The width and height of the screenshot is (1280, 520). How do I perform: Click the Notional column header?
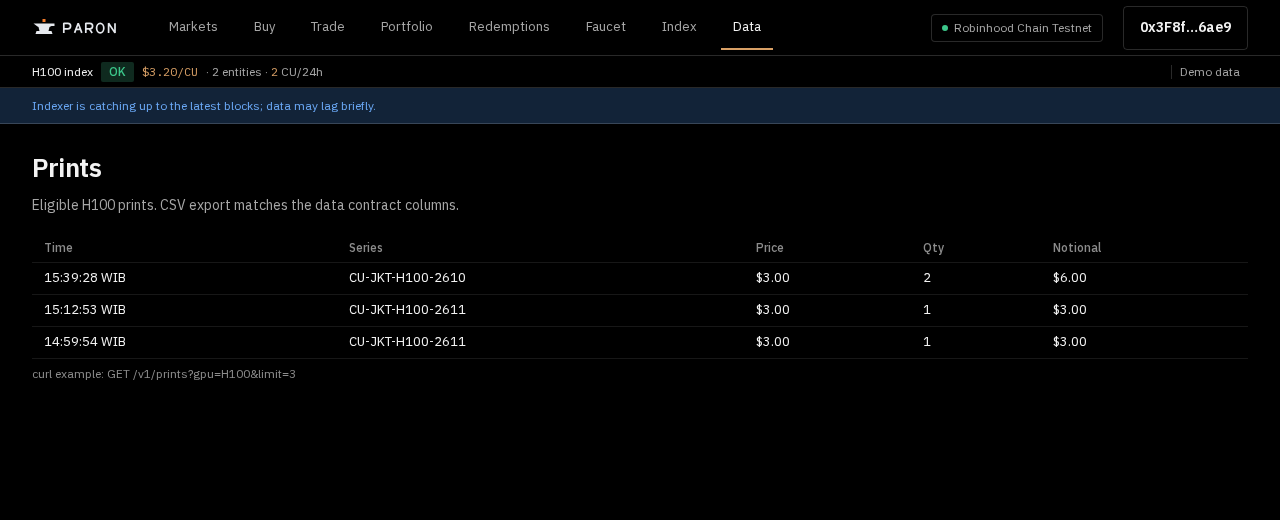pyautogui.click(x=1077, y=248)
